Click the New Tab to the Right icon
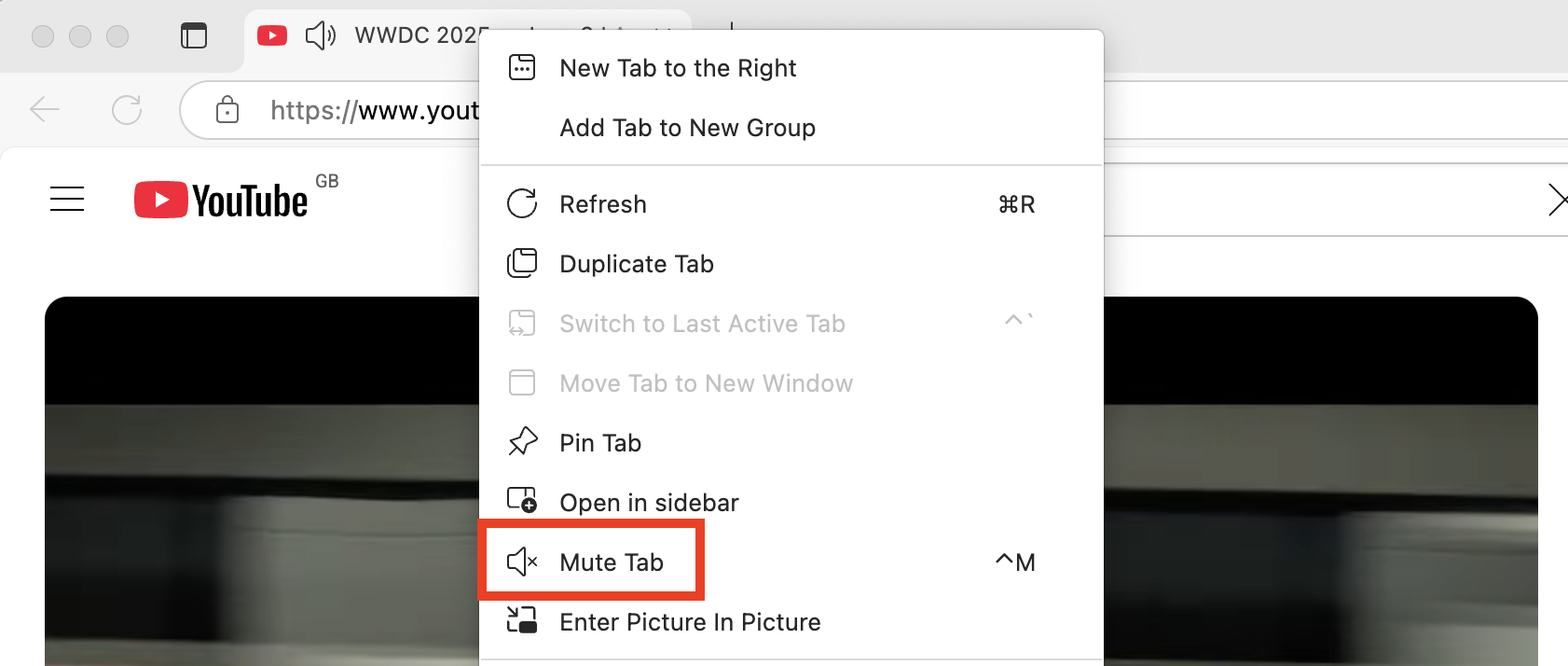 (x=523, y=66)
